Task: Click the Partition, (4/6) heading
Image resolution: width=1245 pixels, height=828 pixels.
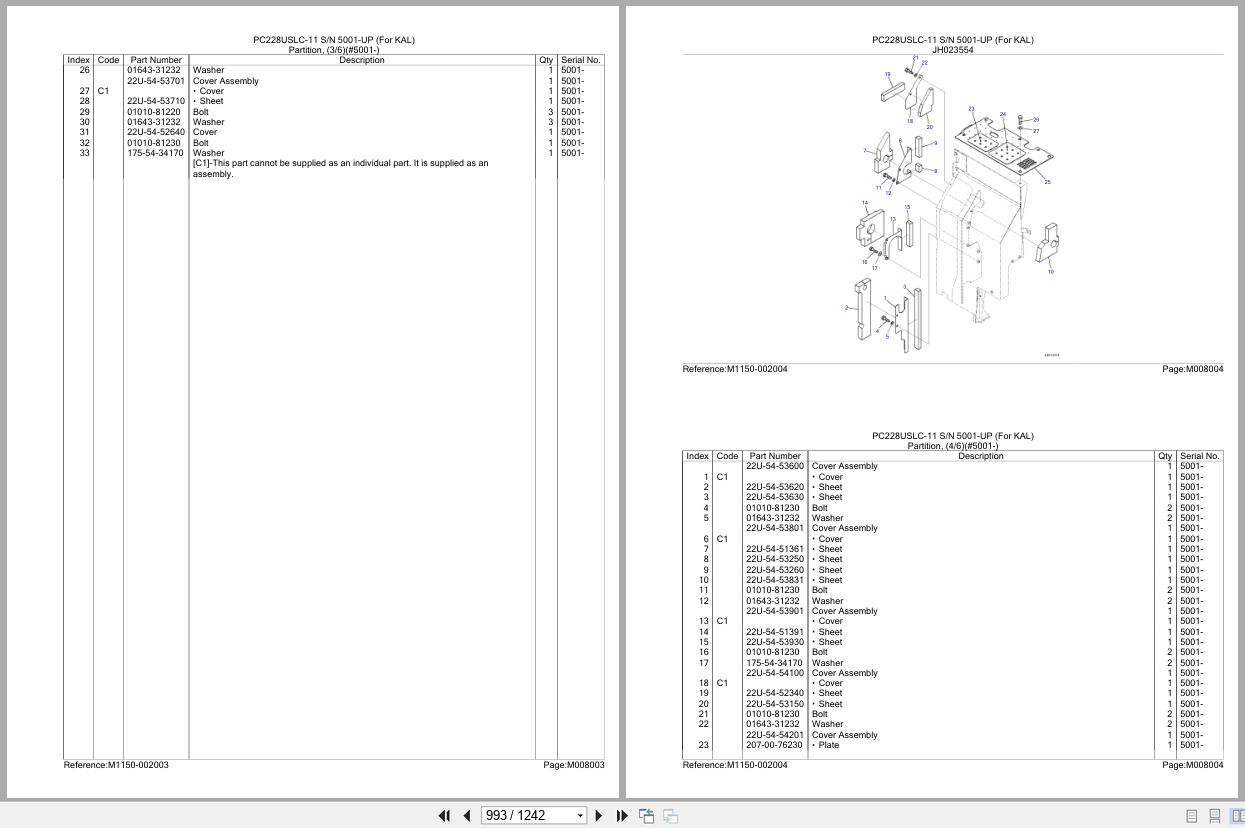Action: tap(953, 446)
